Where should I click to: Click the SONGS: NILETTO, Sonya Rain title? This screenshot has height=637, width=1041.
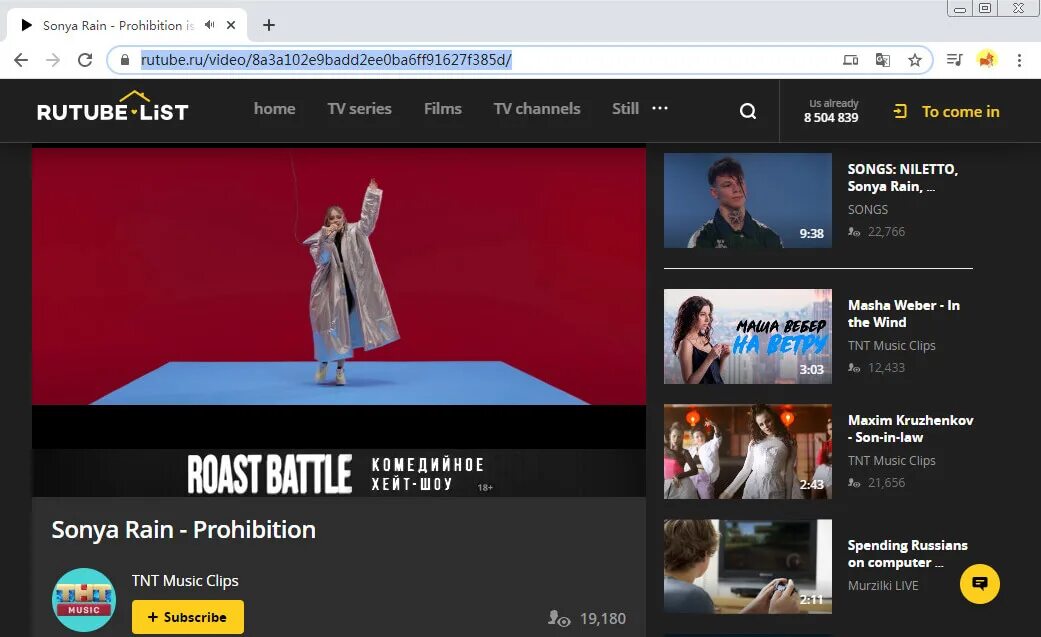point(903,178)
